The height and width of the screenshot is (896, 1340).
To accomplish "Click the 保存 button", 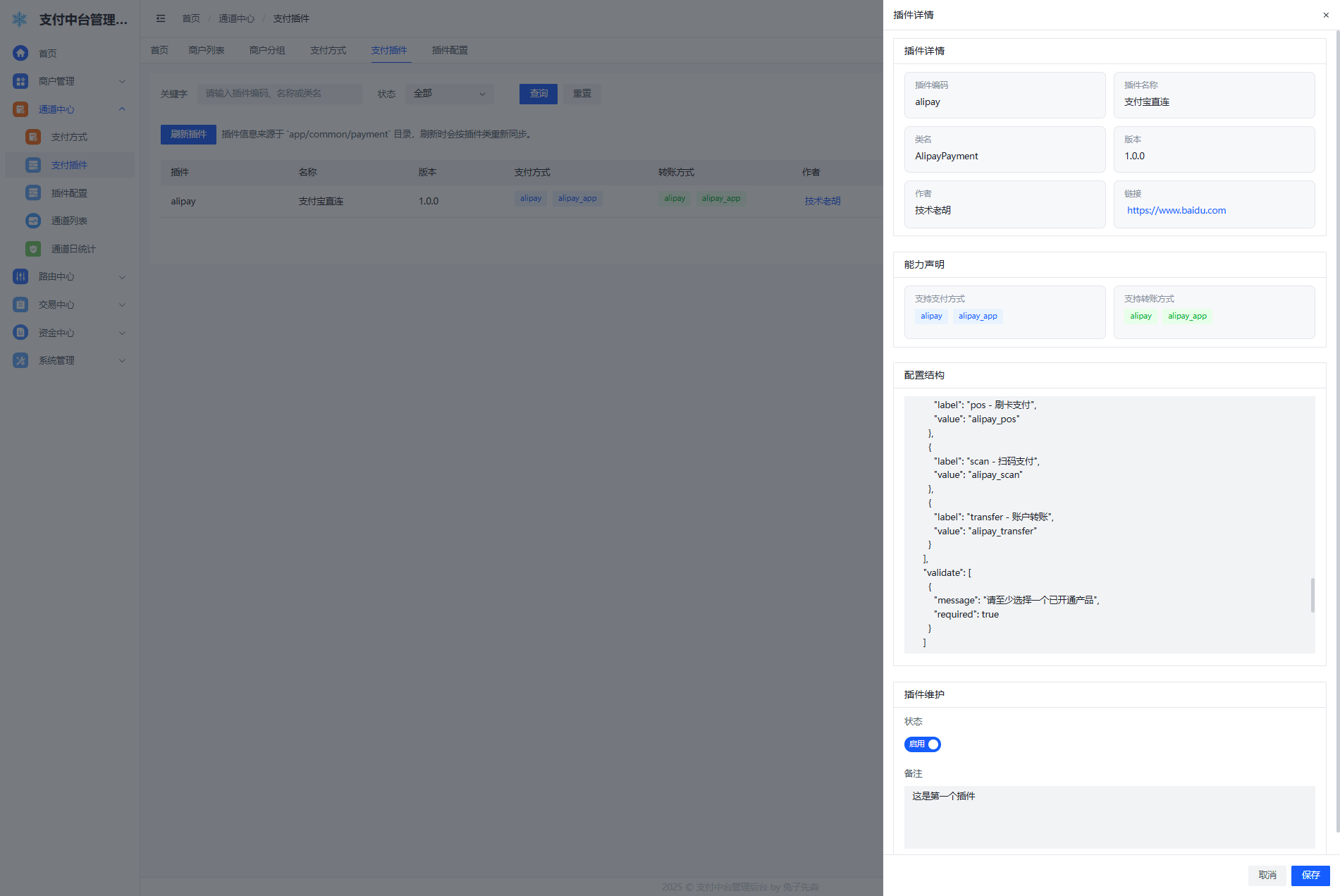I will 1310,875.
